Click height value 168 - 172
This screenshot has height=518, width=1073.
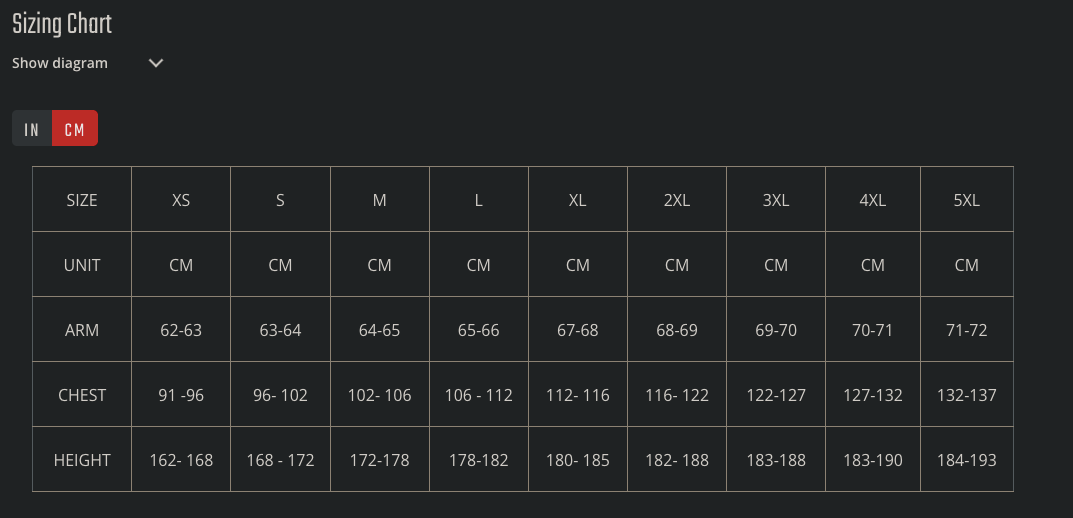tap(280, 460)
